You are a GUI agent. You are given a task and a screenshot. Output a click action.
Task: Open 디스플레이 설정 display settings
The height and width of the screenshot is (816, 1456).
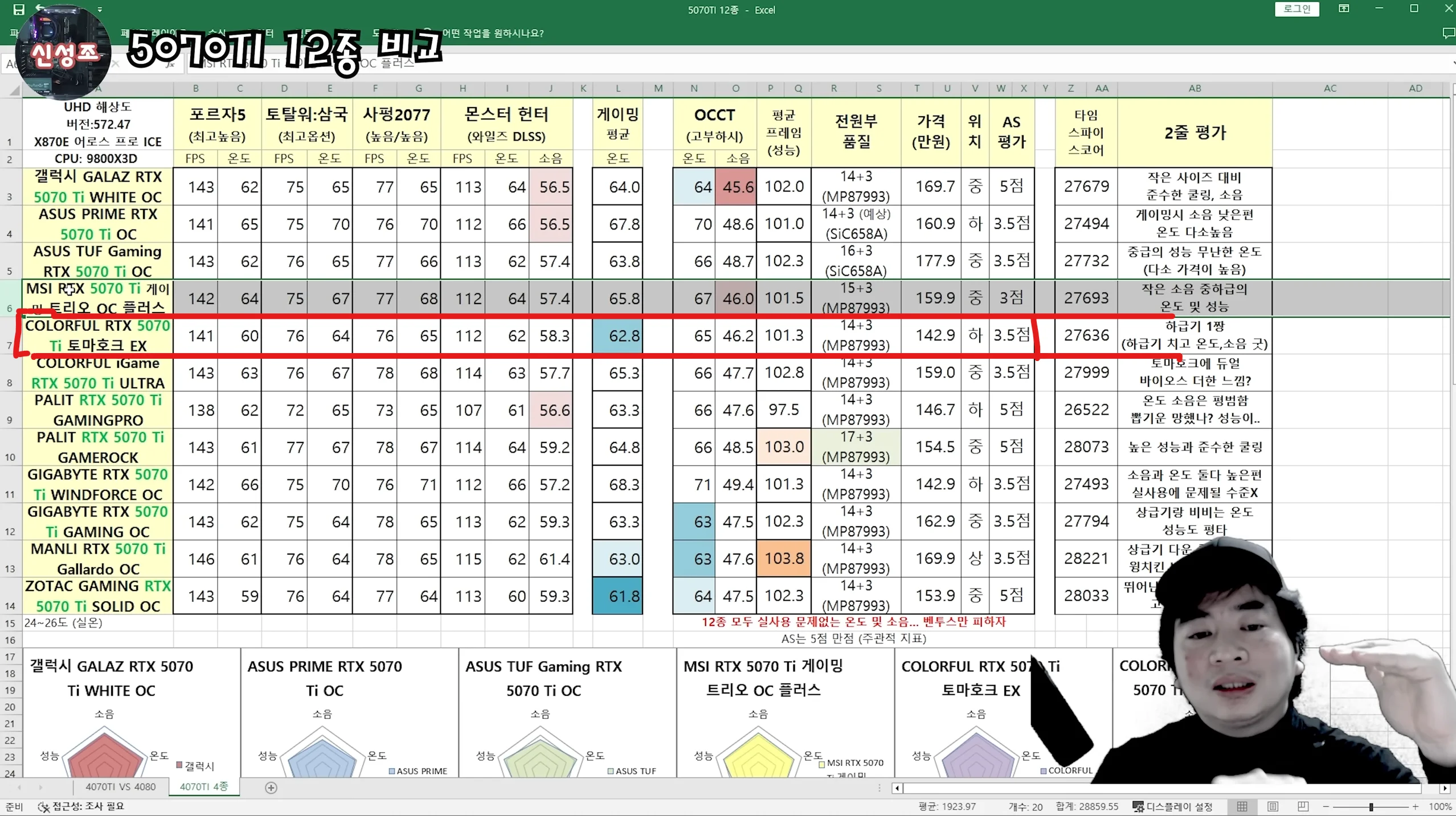[x=1172, y=806]
